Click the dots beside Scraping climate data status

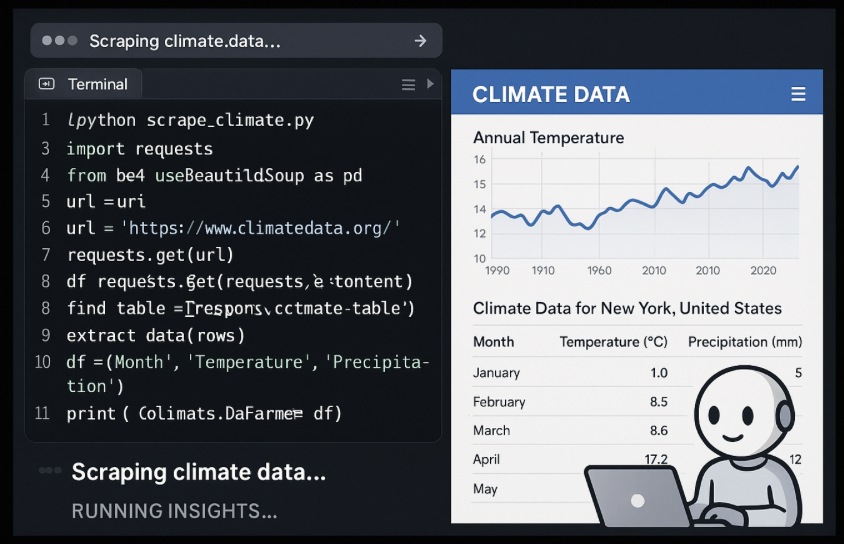(x=50, y=471)
